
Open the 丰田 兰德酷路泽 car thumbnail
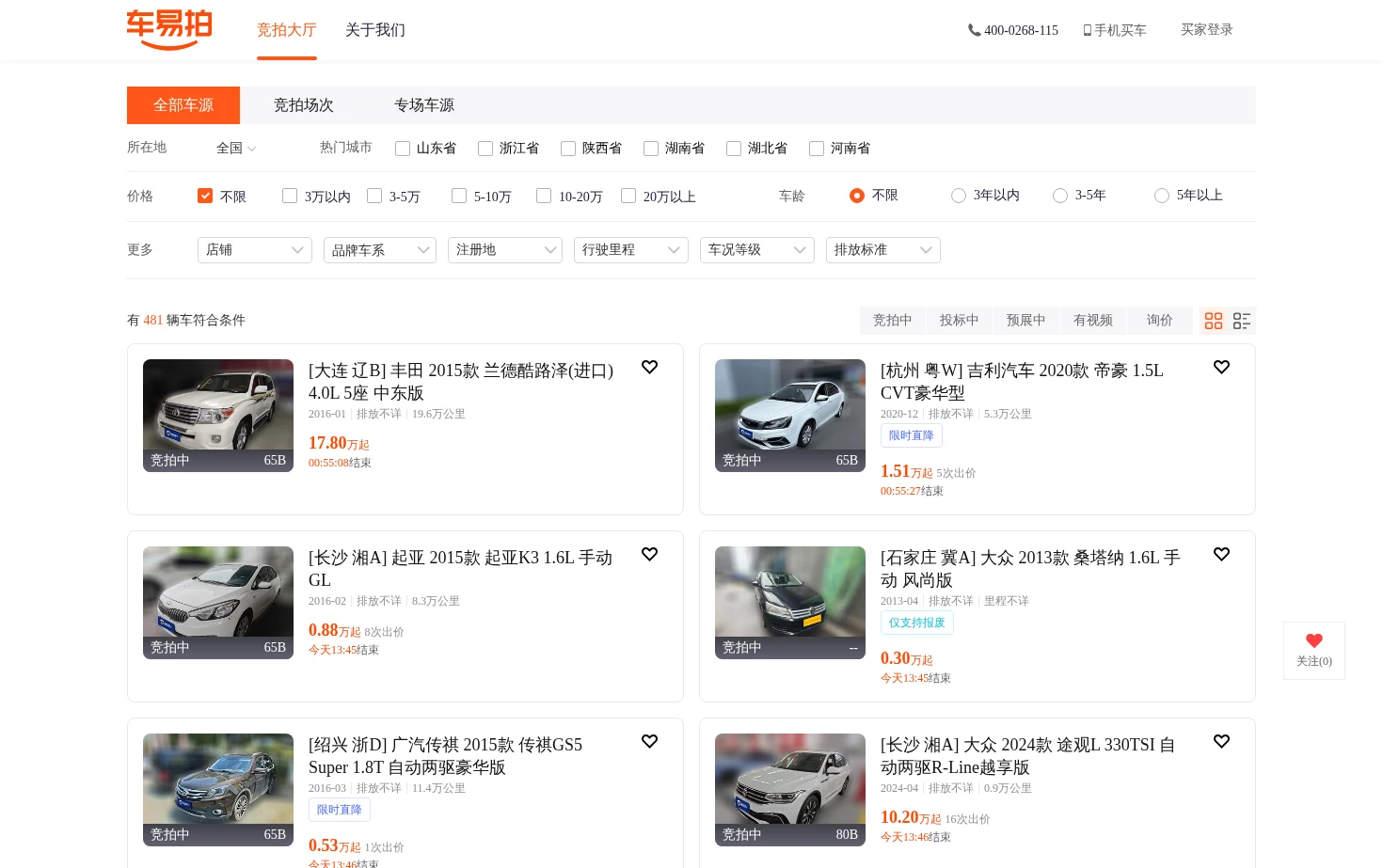(218, 416)
